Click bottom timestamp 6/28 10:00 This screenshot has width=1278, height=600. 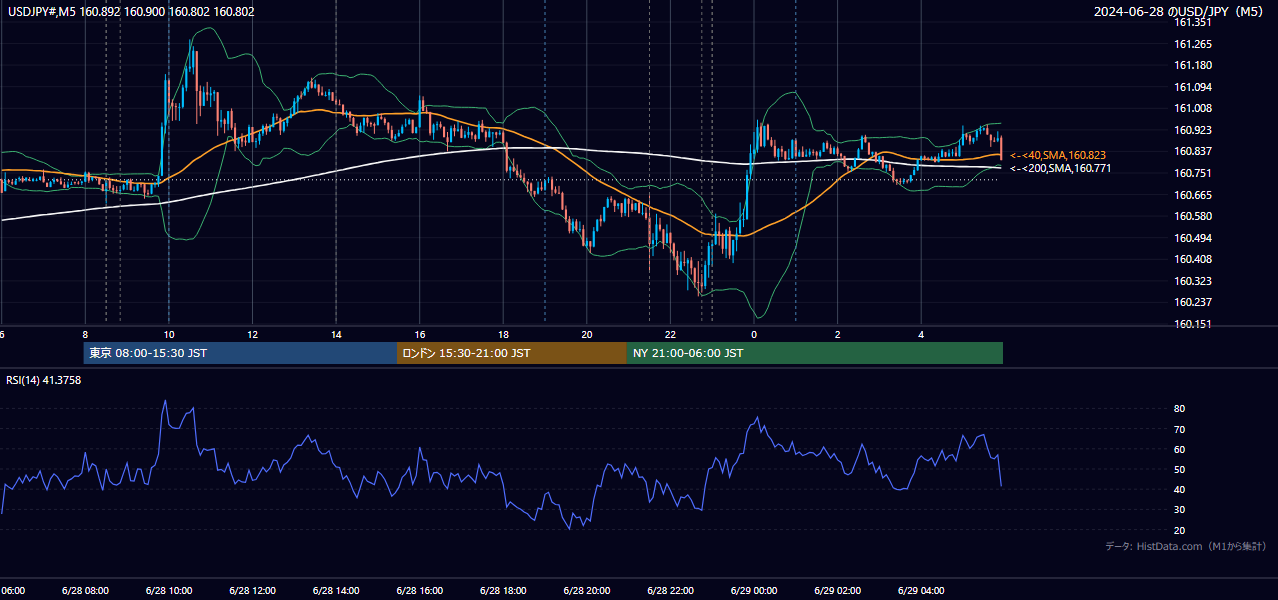coord(168,590)
